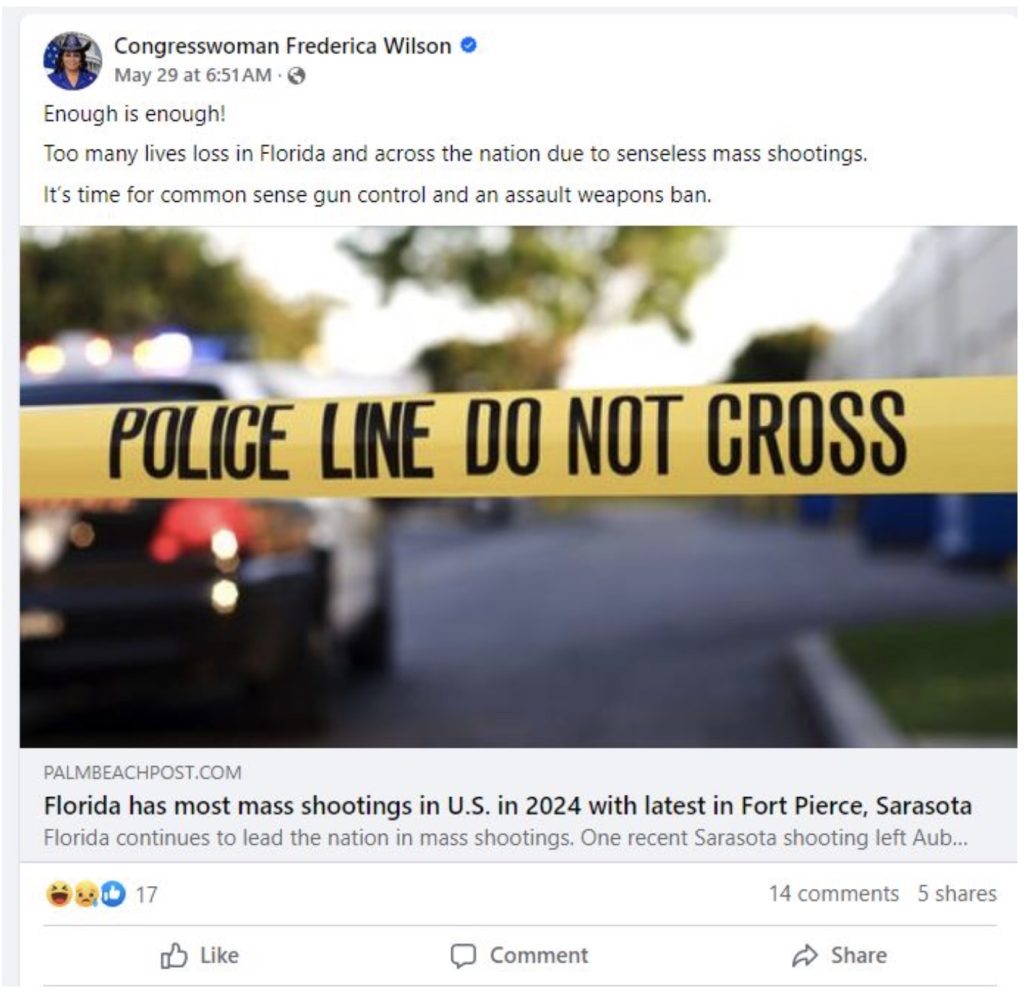Click the blue thumbs-up reaction icon
Viewport: 1024px width, 993px height.
click(x=113, y=894)
